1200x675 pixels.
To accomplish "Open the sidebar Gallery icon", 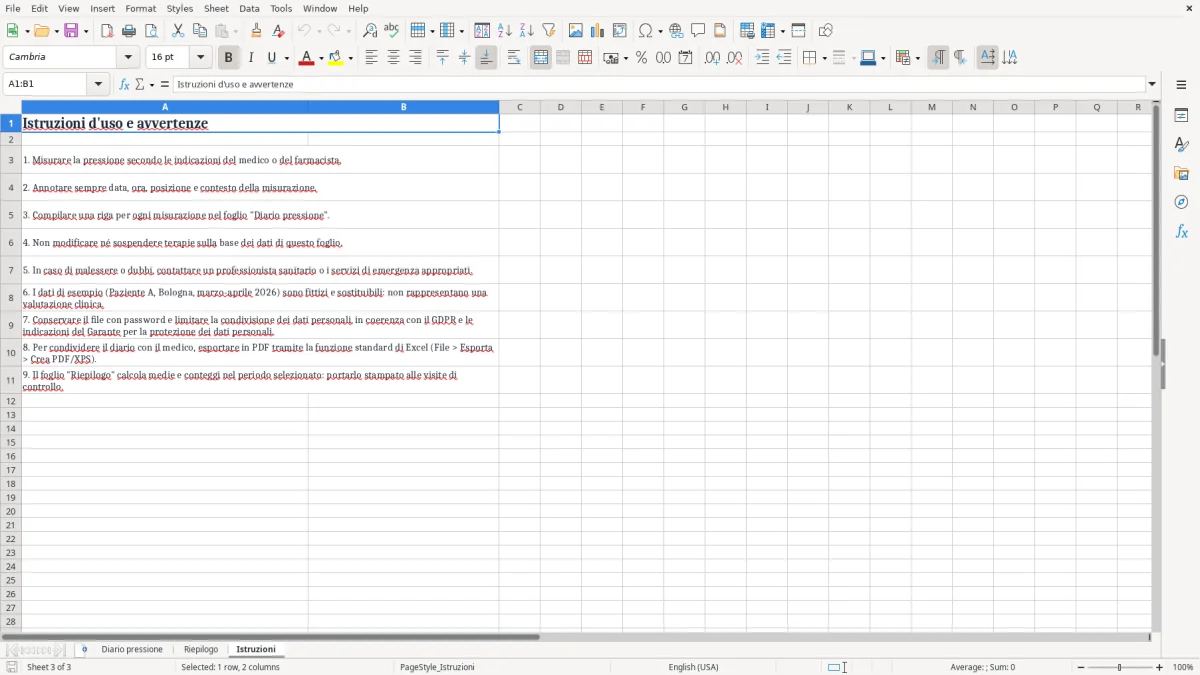I will [1181, 174].
